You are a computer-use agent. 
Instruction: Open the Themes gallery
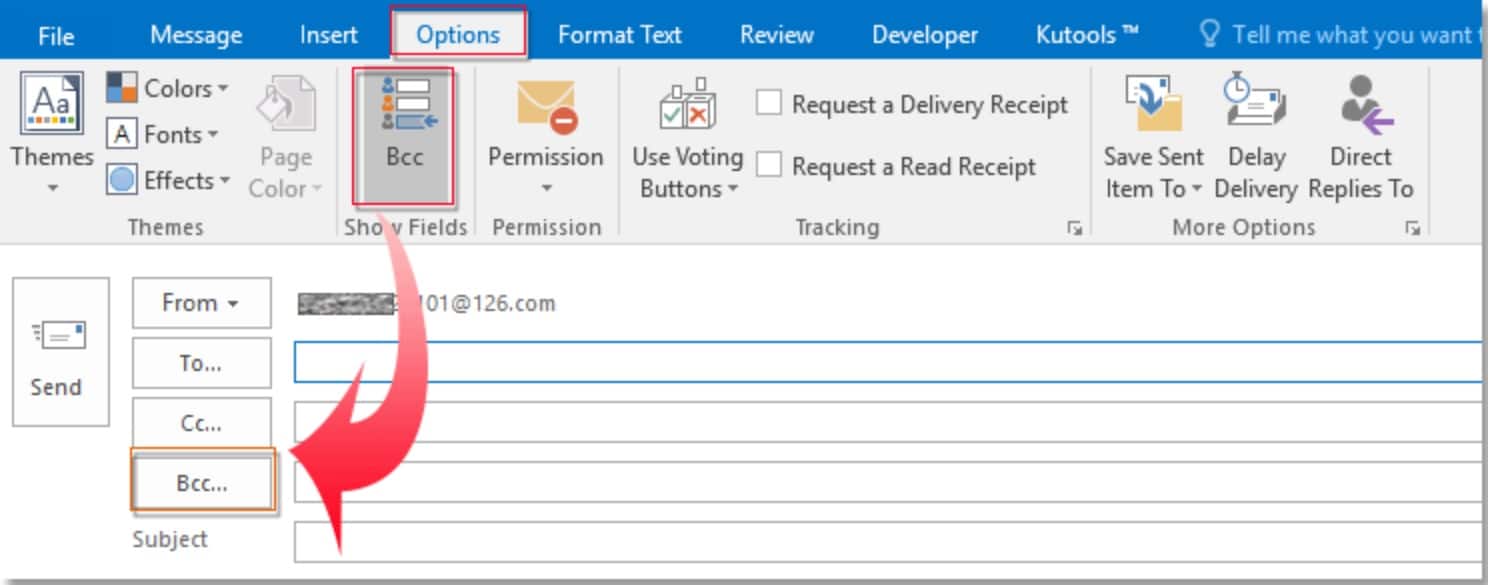(52, 130)
